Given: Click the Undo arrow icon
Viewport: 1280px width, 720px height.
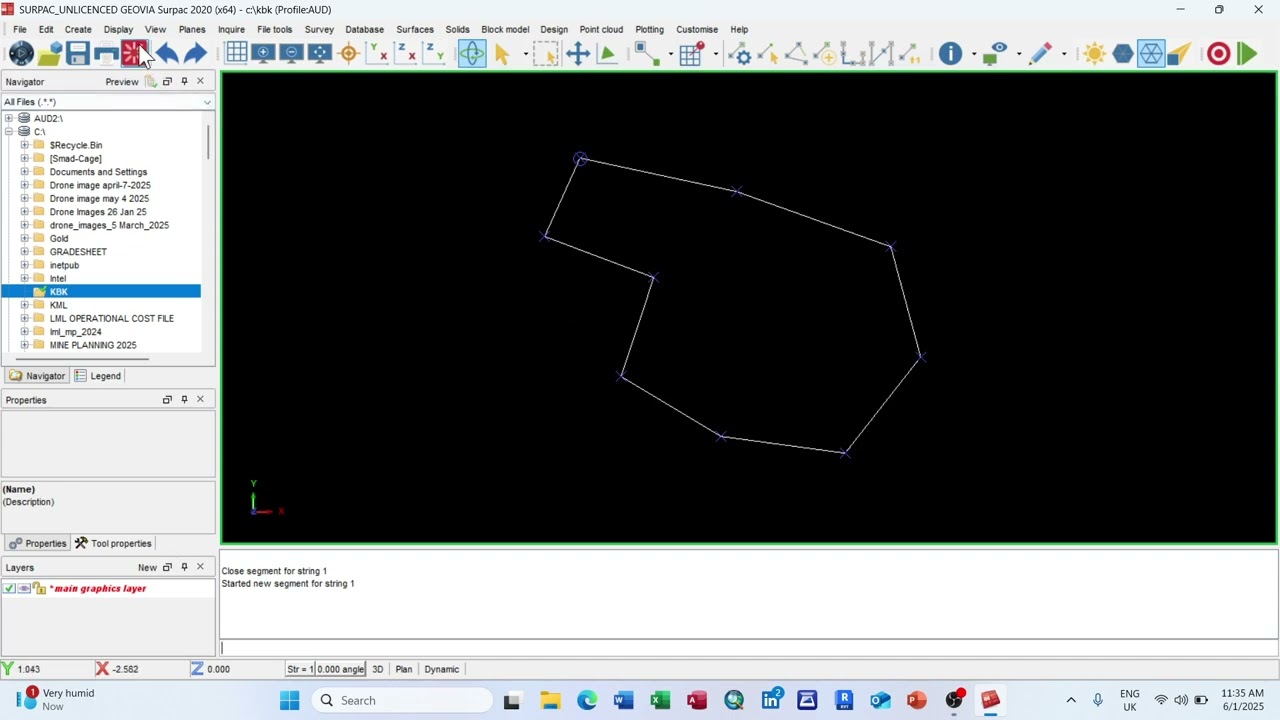Looking at the screenshot, I should pos(167,54).
